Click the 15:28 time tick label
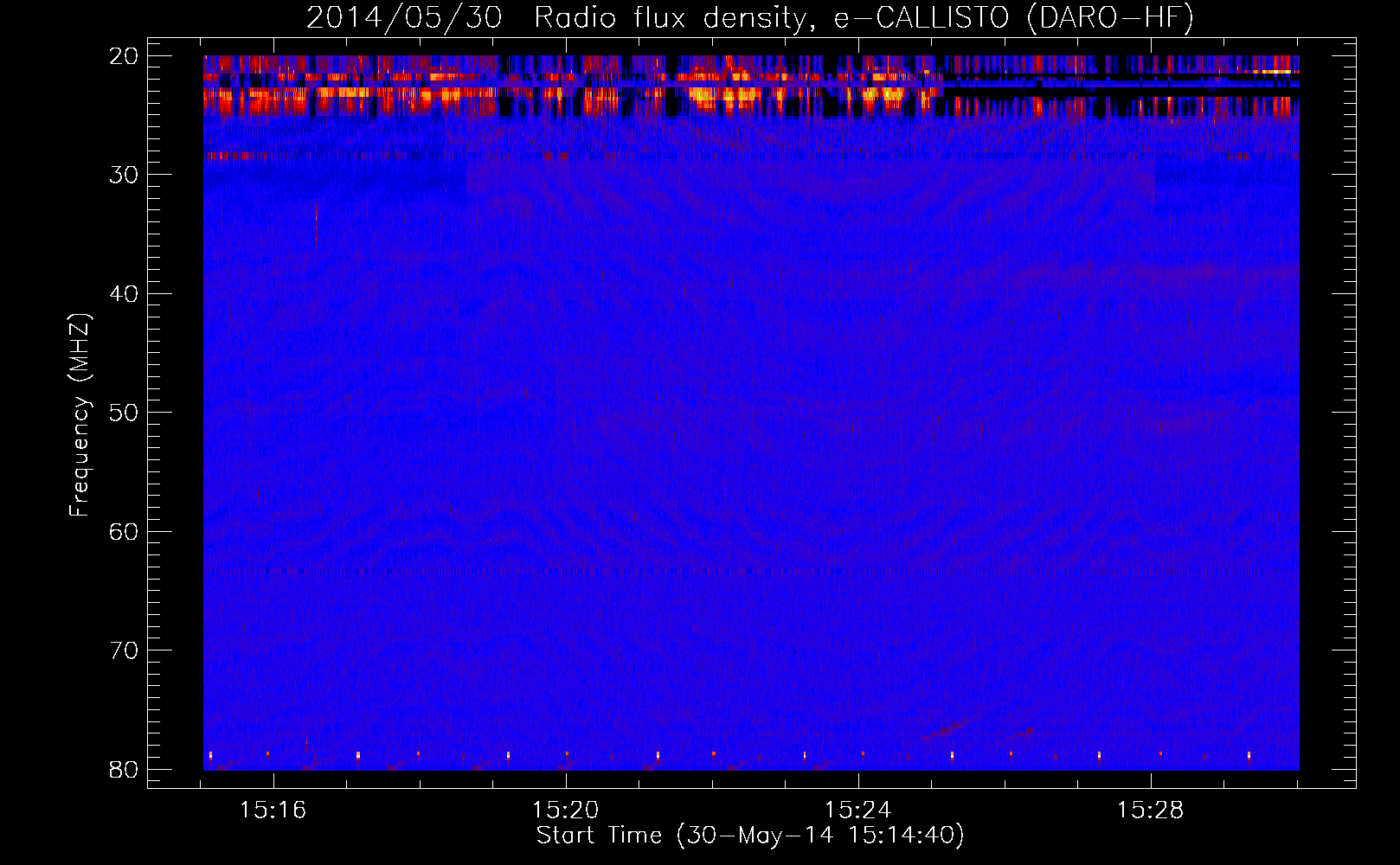 1151,811
